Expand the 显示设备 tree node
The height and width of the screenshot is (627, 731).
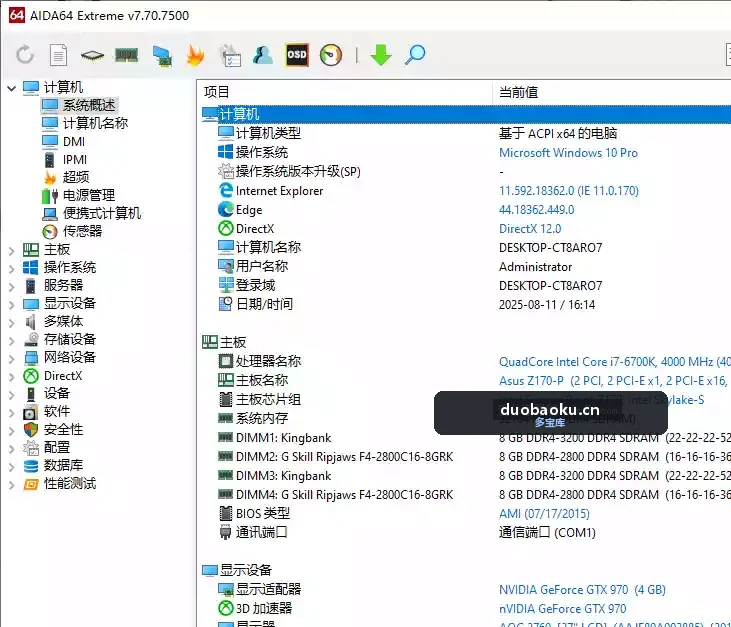click(x=11, y=304)
